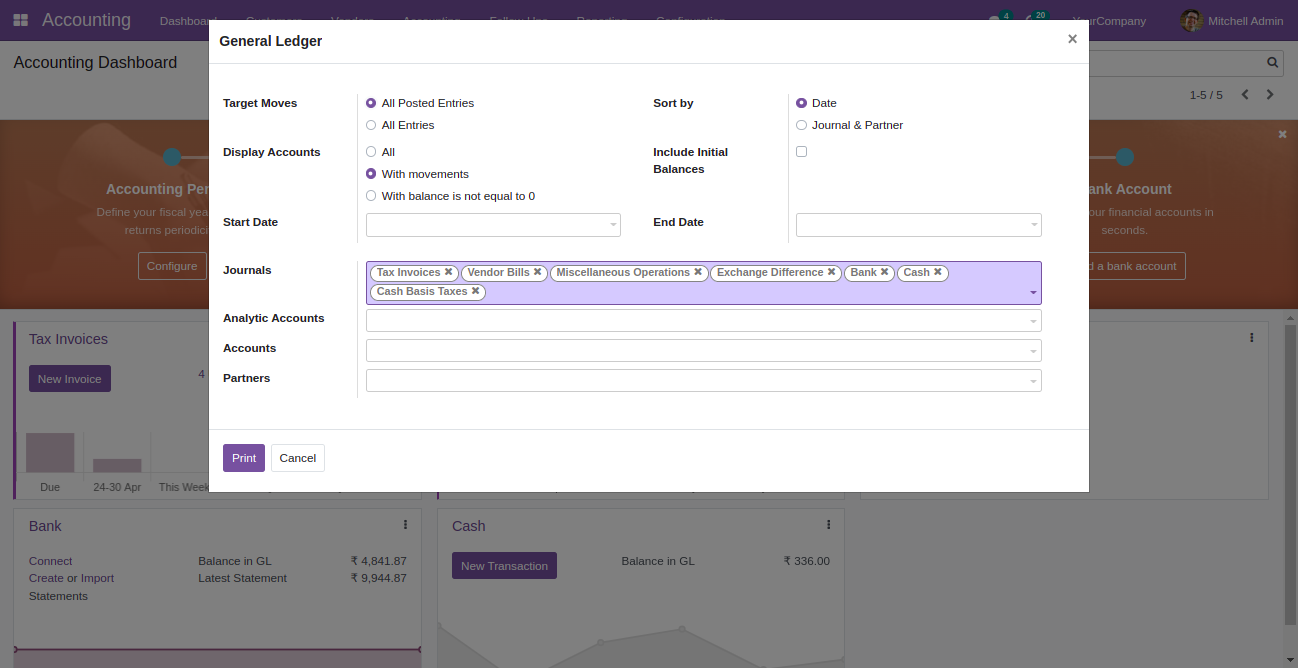Image resolution: width=1298 pixels, height=668 pixels.
Task: Click the Accounts input field
Action: click(697, 351)
